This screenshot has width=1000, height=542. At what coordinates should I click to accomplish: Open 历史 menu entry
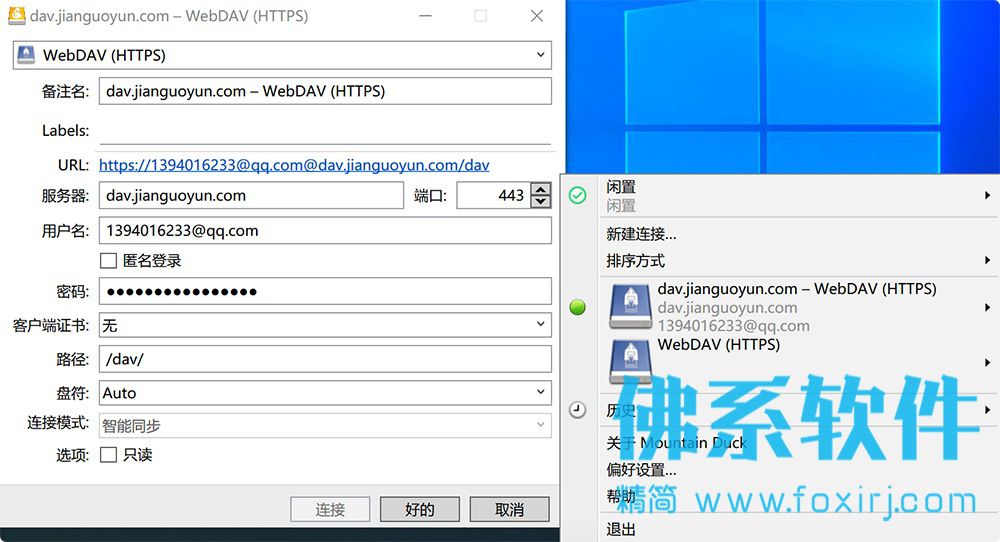point(621,410)
